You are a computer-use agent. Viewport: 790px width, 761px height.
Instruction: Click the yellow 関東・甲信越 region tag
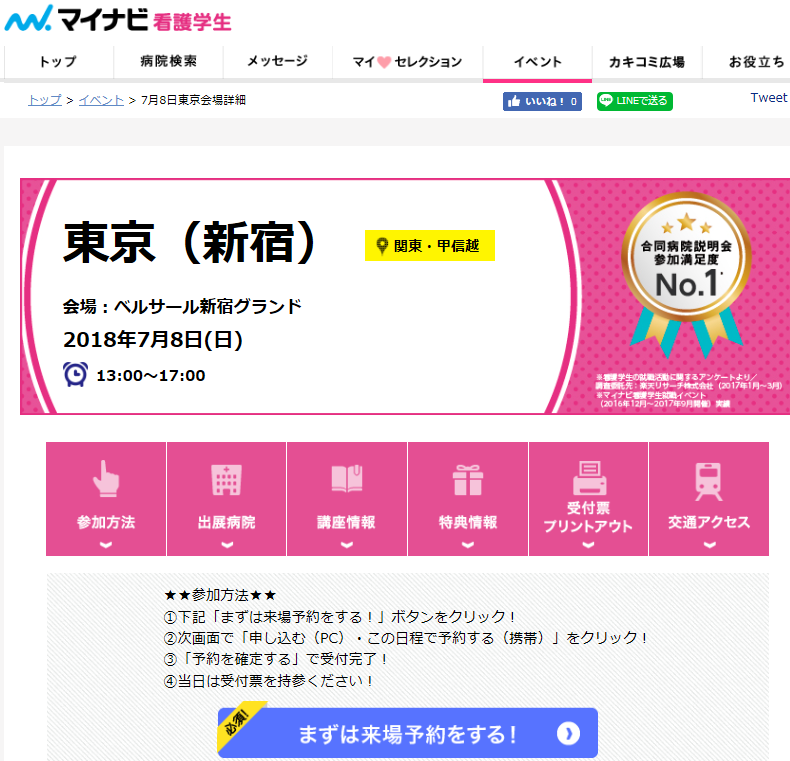pos(430,245)
